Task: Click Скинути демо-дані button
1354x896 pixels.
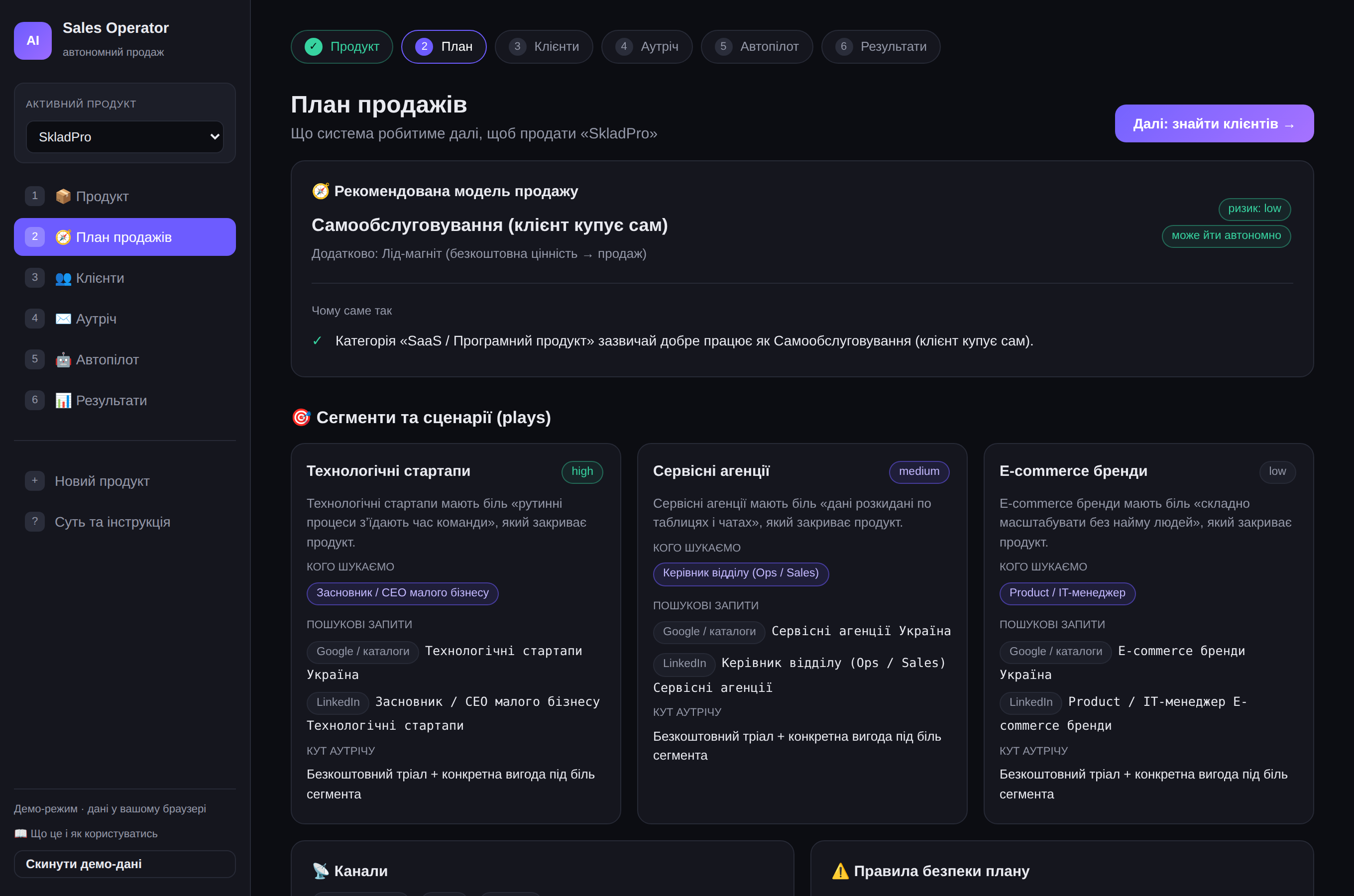Action: (x=124, y=864)
